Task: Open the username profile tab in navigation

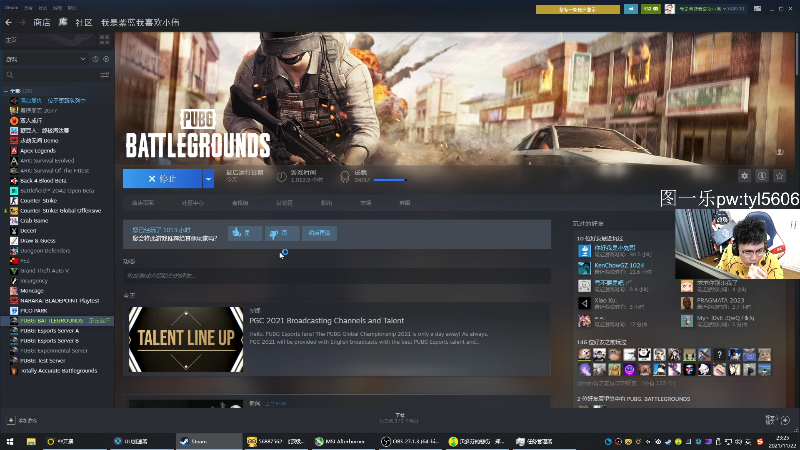Action: (x=140, y=22)
